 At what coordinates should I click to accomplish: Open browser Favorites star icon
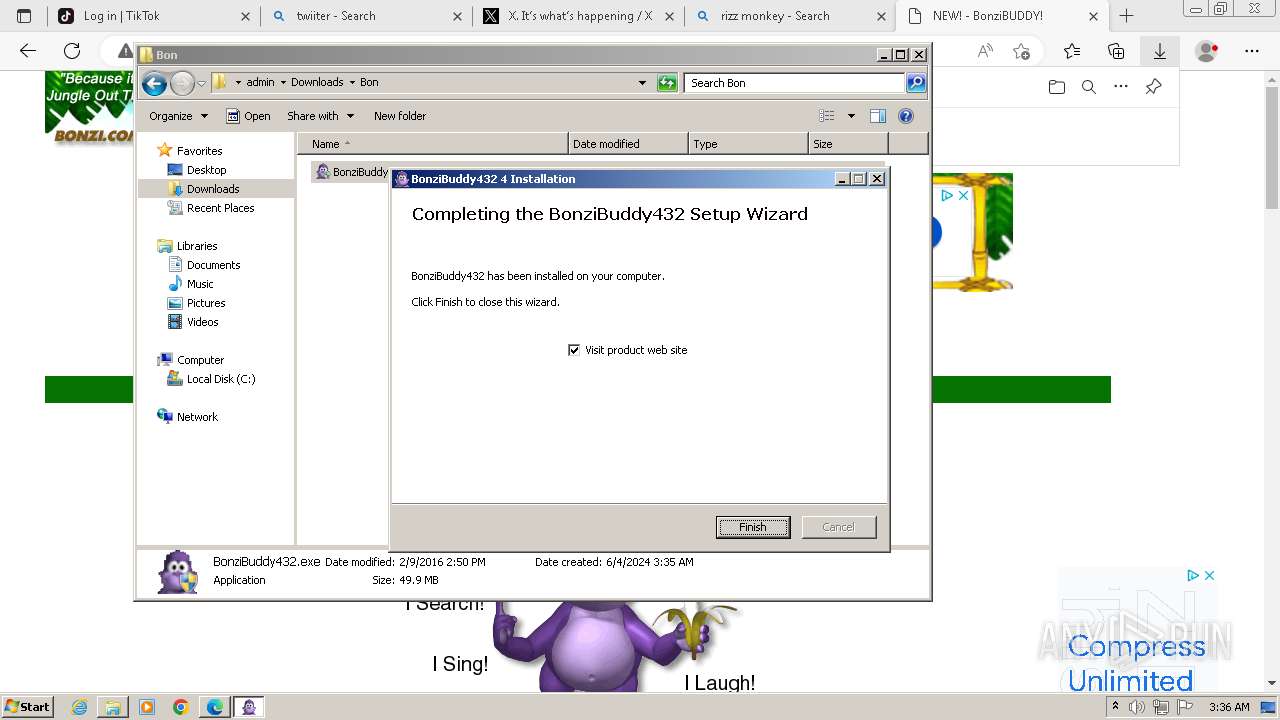pyautogui.click(x=1072, y=51)
